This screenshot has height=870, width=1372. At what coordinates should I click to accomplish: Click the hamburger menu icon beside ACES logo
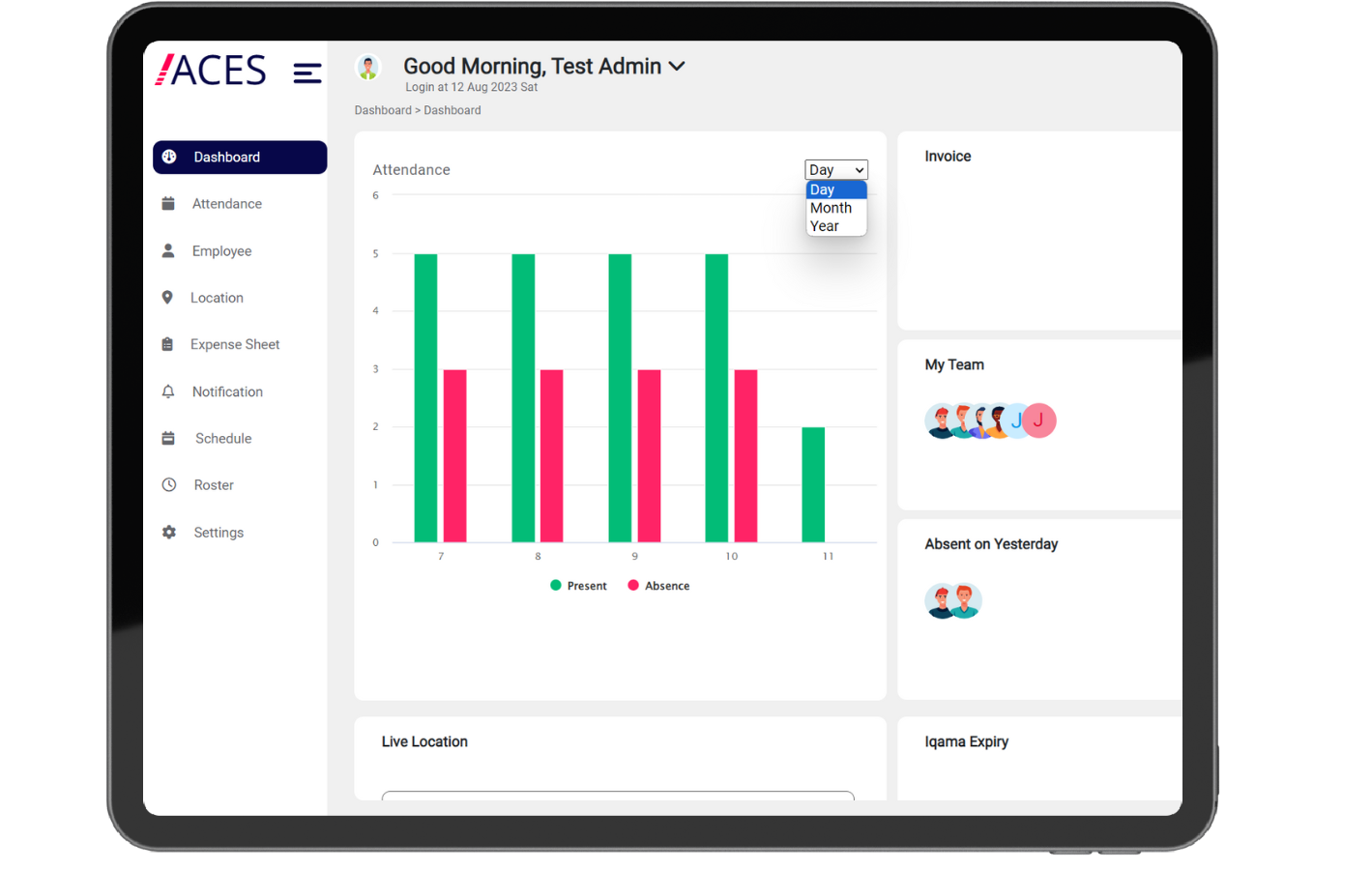pyautogui.click(x=307, y=73)
